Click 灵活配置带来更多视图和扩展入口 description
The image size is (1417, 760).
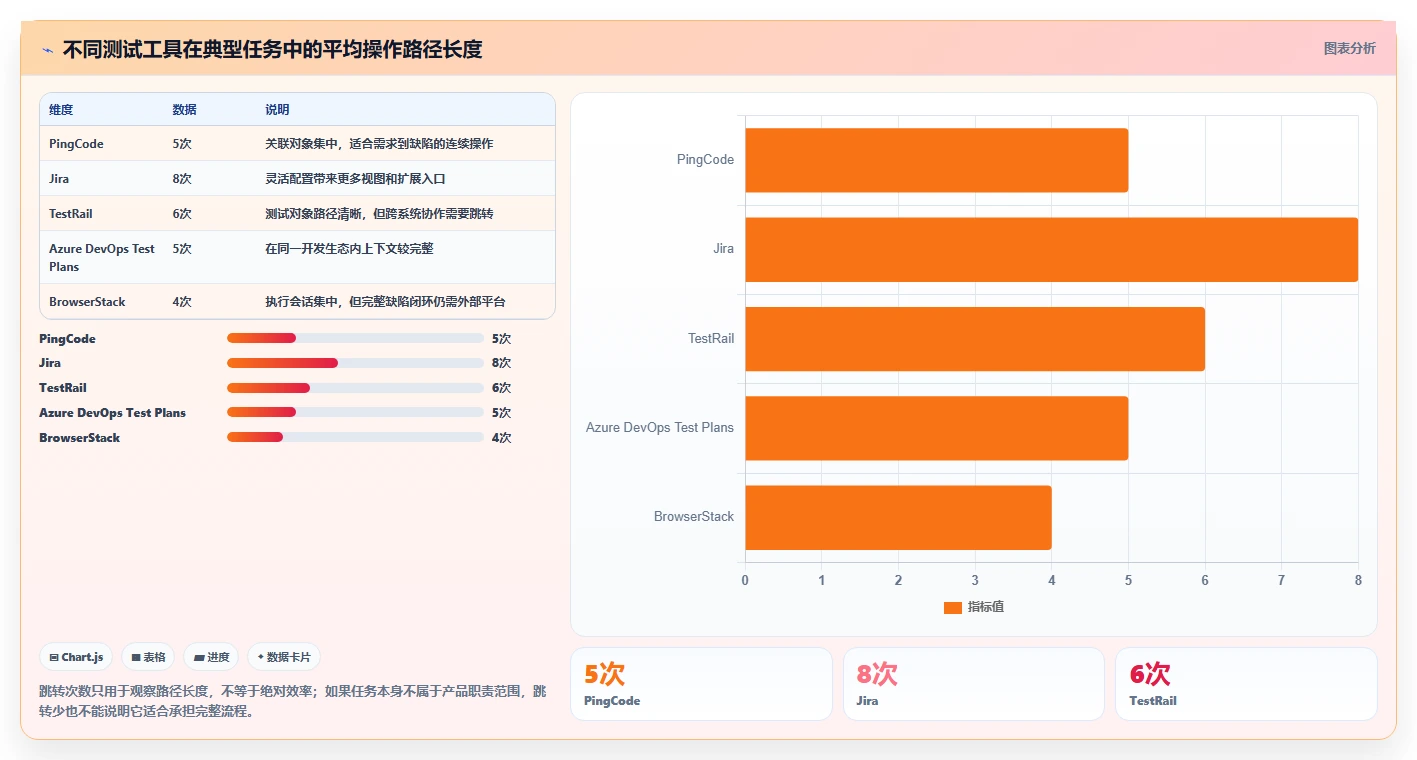point(355,179)
